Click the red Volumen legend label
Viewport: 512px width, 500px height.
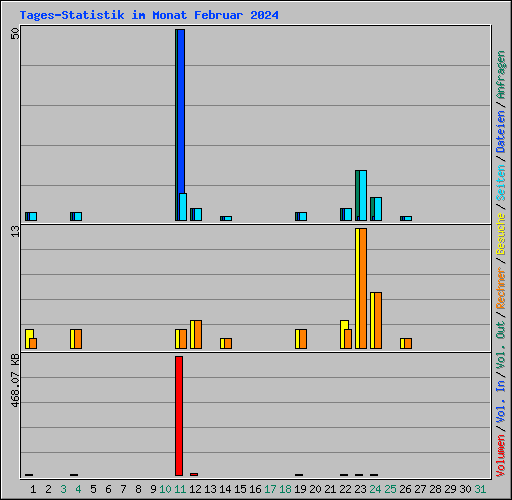tap(501, 455)
